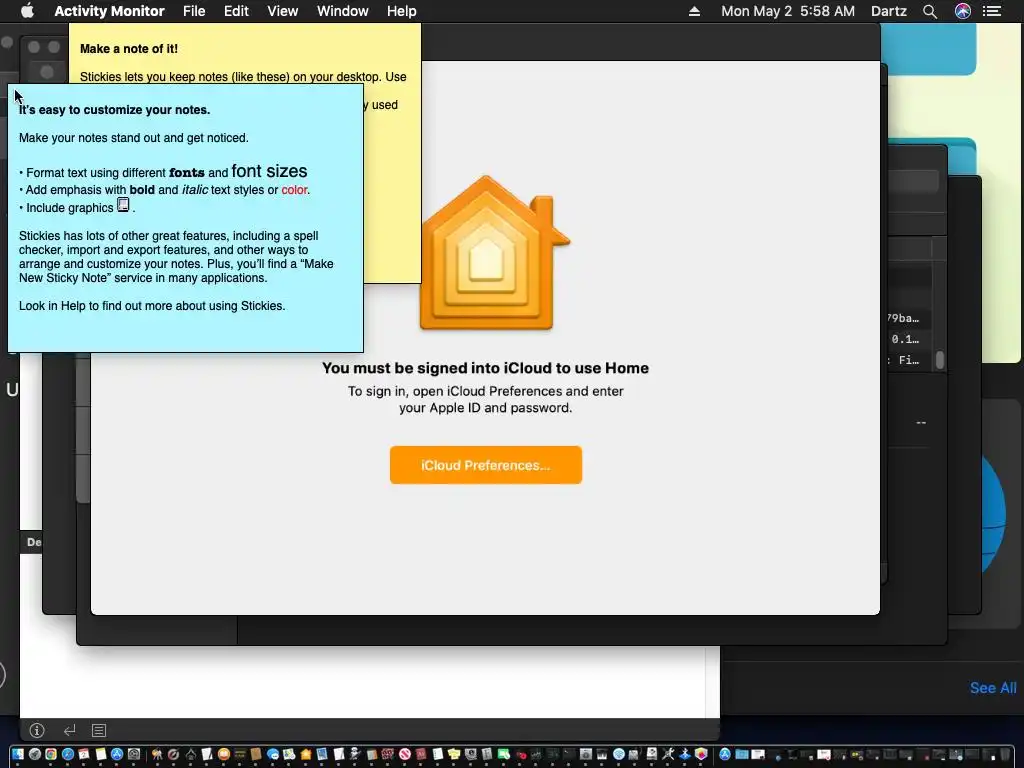Open the Trash in the Dock
Viewport: 1024px width, 768px height.
(1005, 754)
